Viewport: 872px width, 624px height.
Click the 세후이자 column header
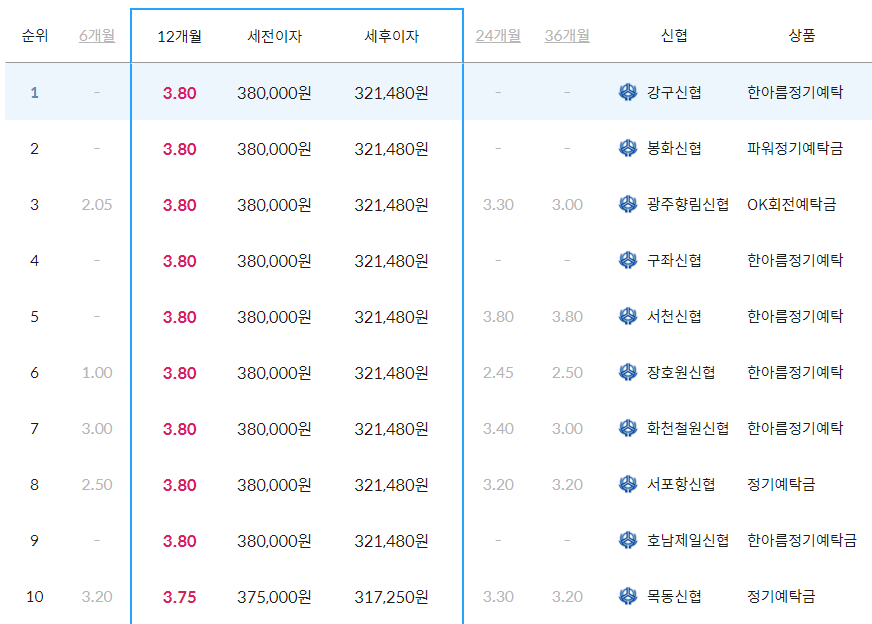coord(391,37)
